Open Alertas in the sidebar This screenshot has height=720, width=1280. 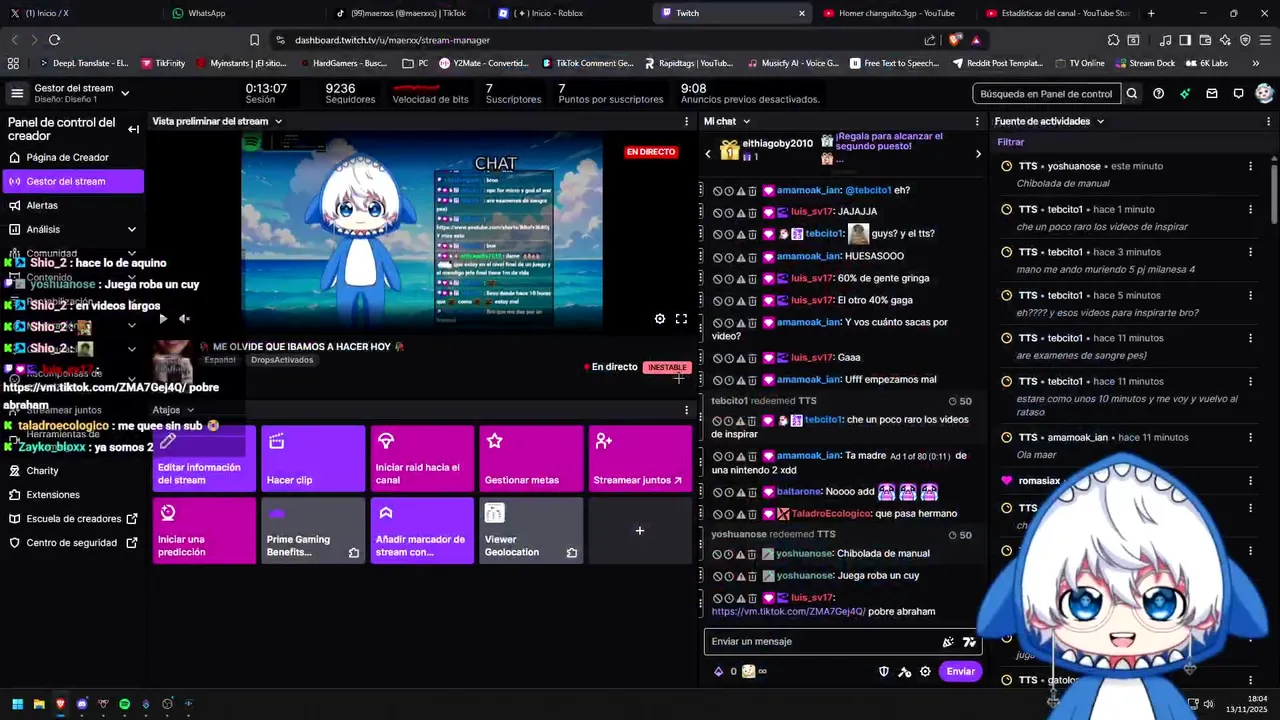[x=42, y=205]
